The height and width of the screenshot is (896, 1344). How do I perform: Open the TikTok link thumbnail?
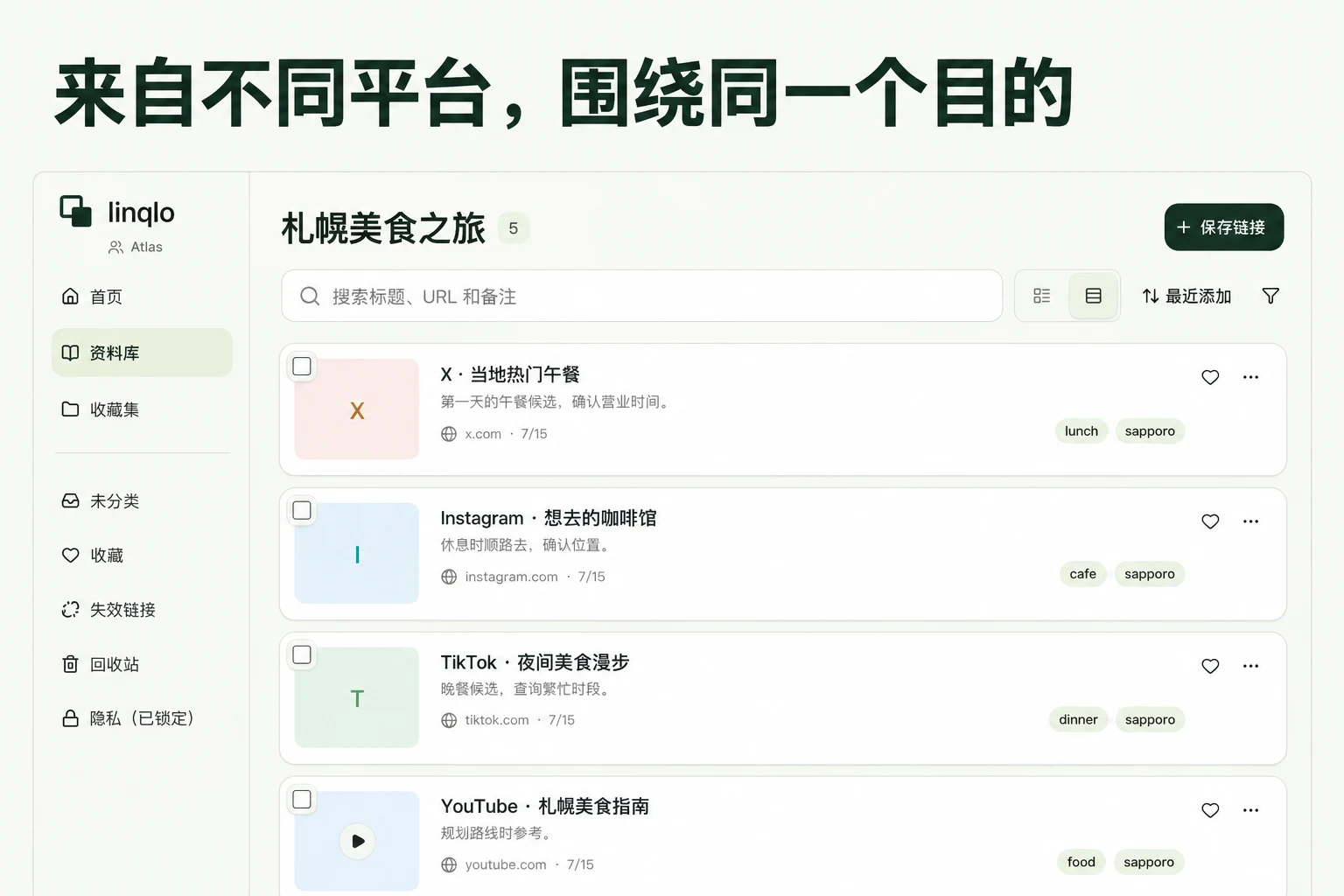pos(357,697)
